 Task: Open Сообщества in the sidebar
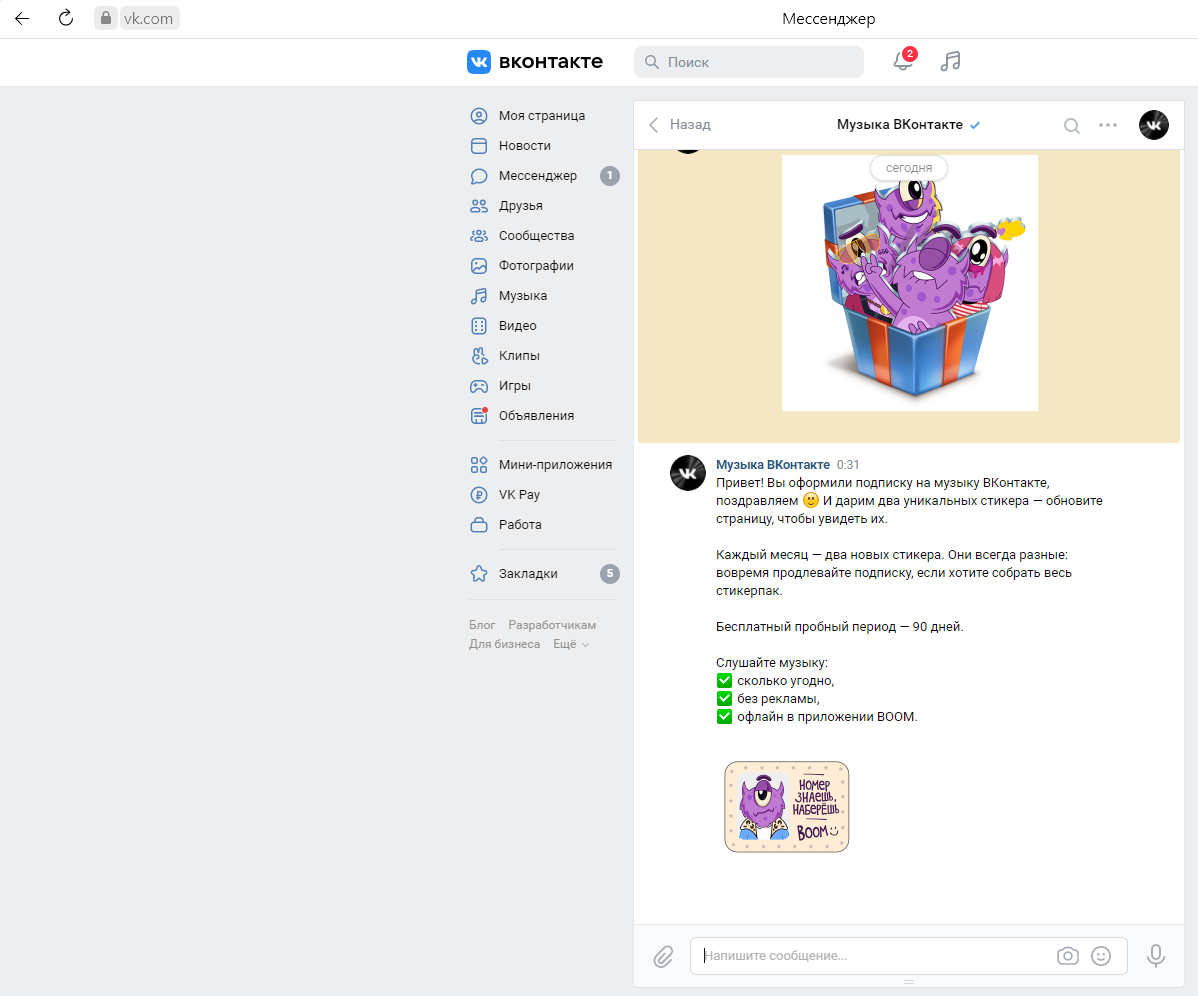[536, 235]
